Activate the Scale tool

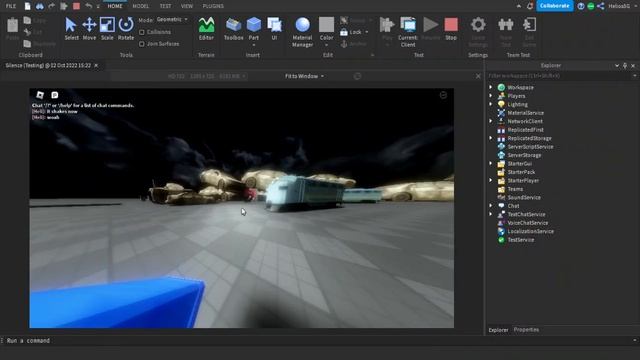[x=107, y=29]
